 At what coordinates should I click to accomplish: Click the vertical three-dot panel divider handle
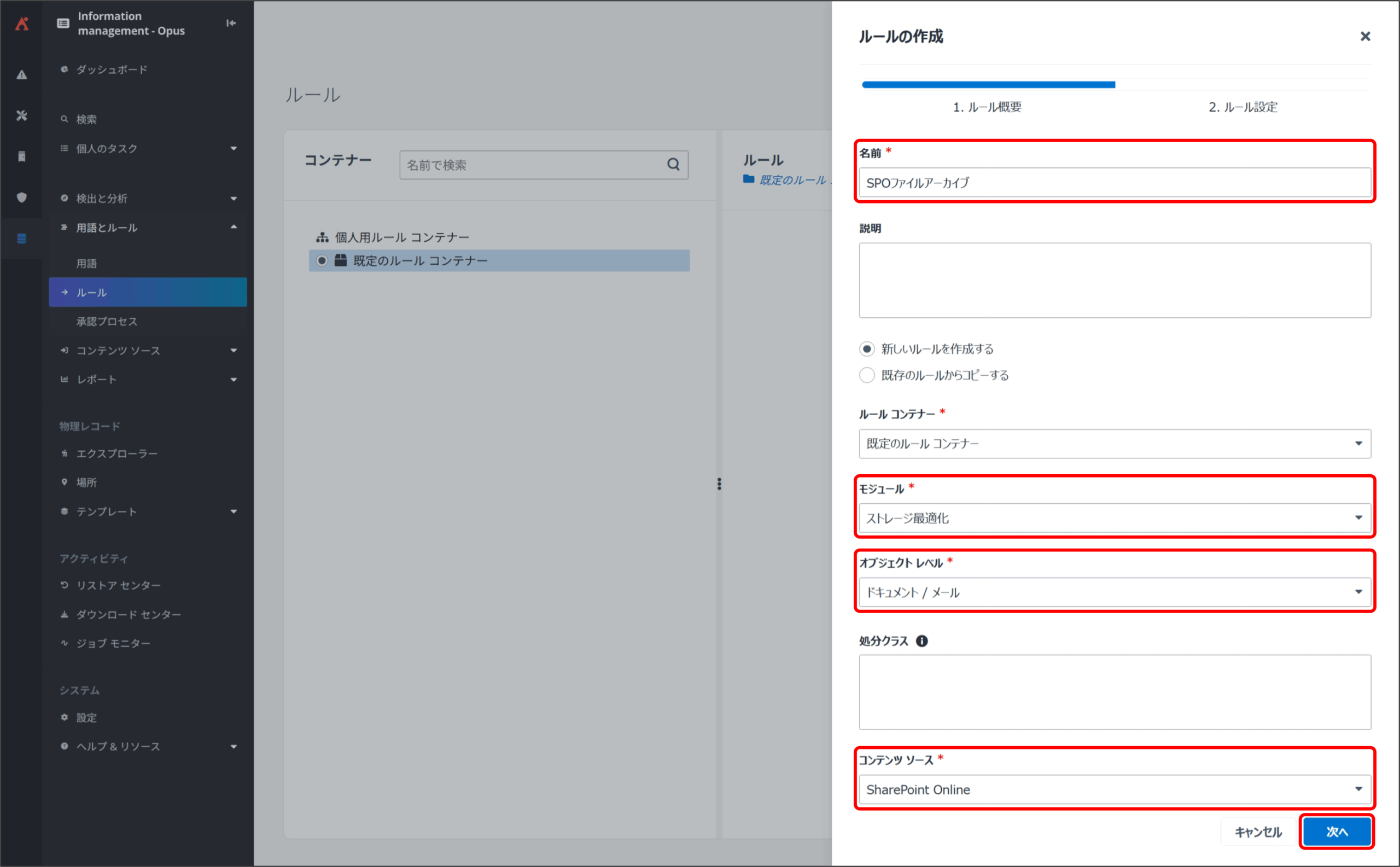[x=719, y=484]
